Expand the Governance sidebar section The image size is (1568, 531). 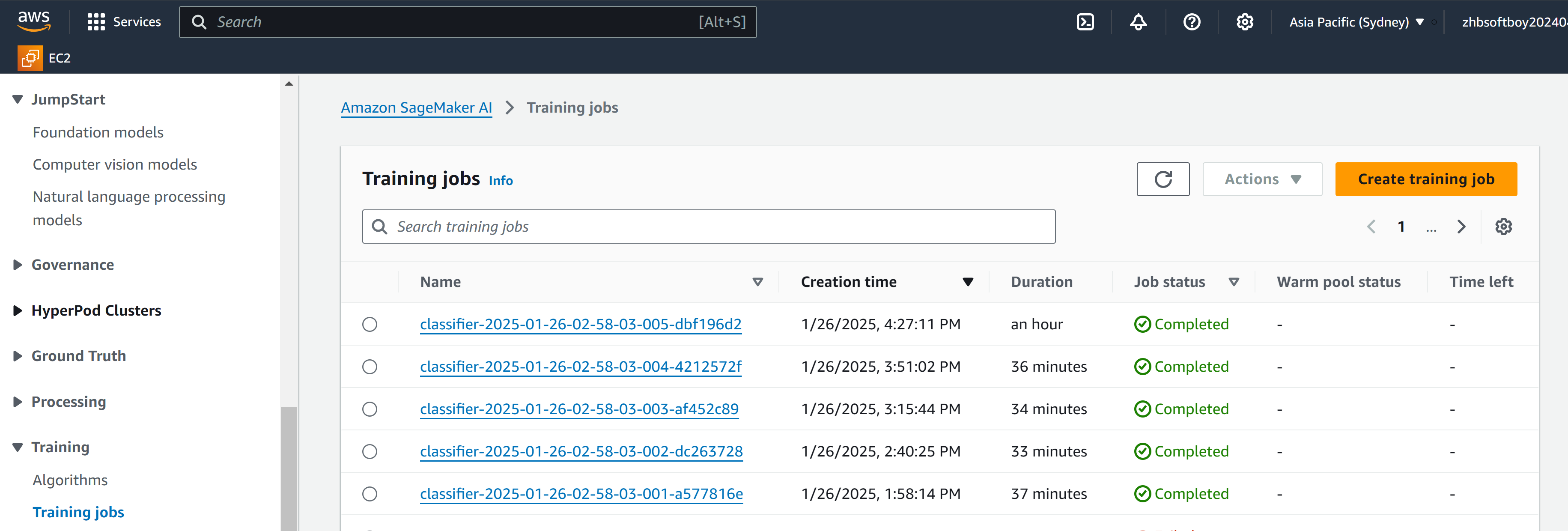(x=18, y=265)
